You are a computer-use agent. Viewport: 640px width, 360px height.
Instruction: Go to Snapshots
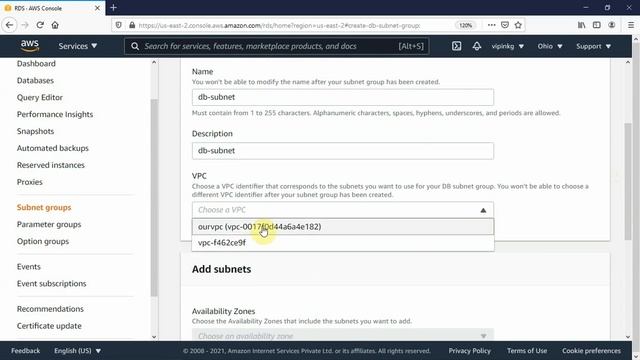pos(35,131)
